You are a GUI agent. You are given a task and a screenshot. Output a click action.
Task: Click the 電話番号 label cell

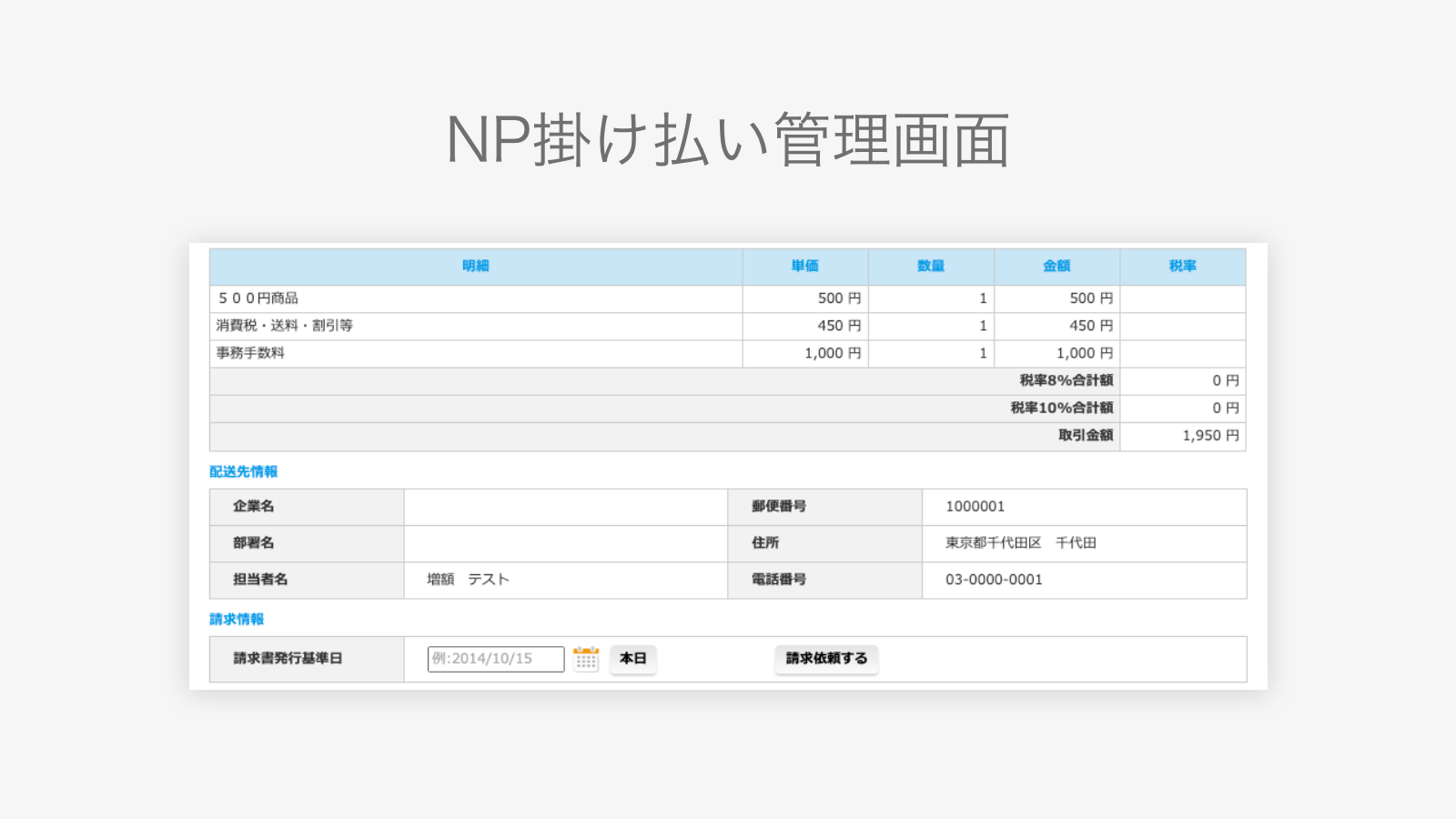pos(825,580)
